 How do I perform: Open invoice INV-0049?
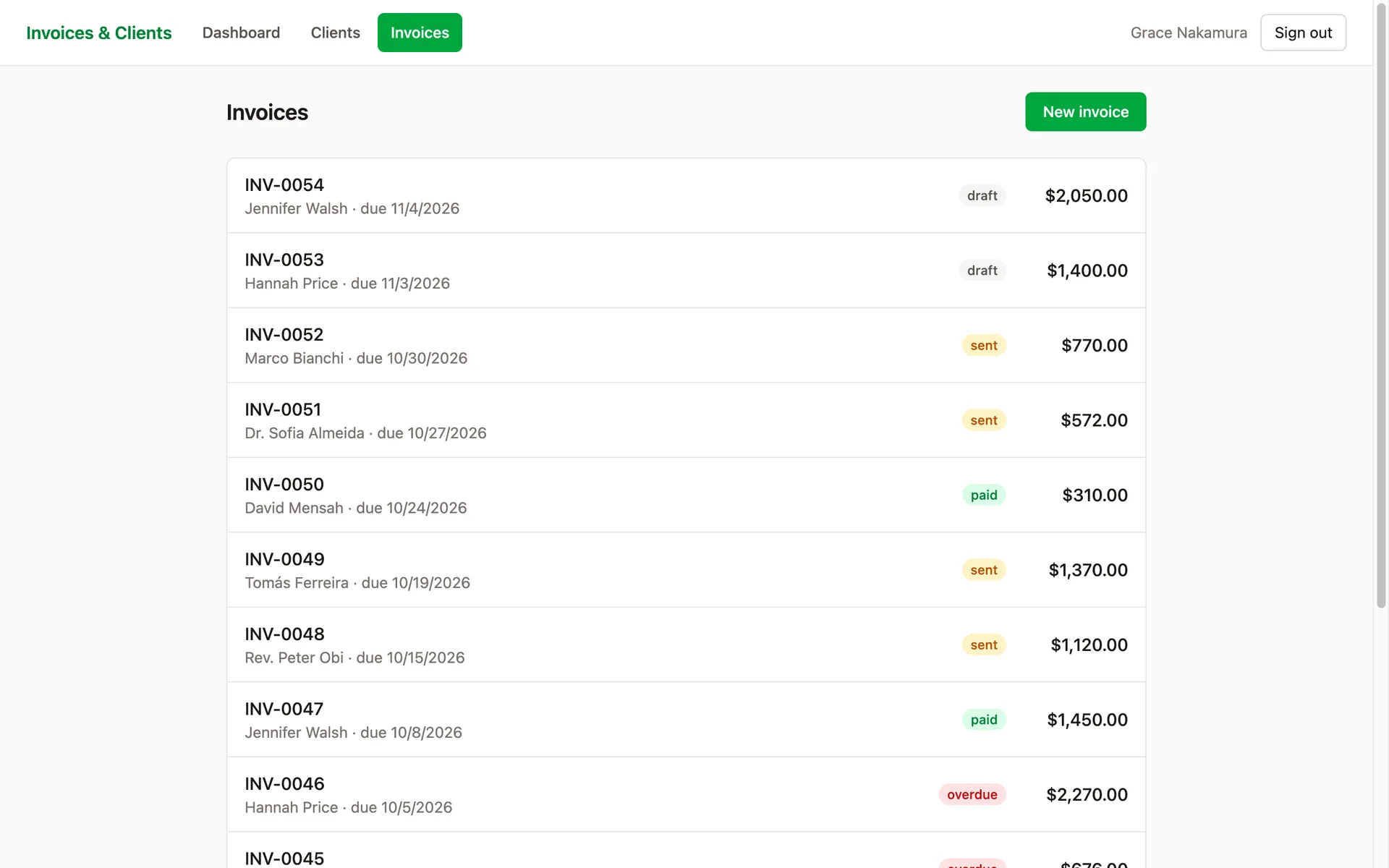686,570
